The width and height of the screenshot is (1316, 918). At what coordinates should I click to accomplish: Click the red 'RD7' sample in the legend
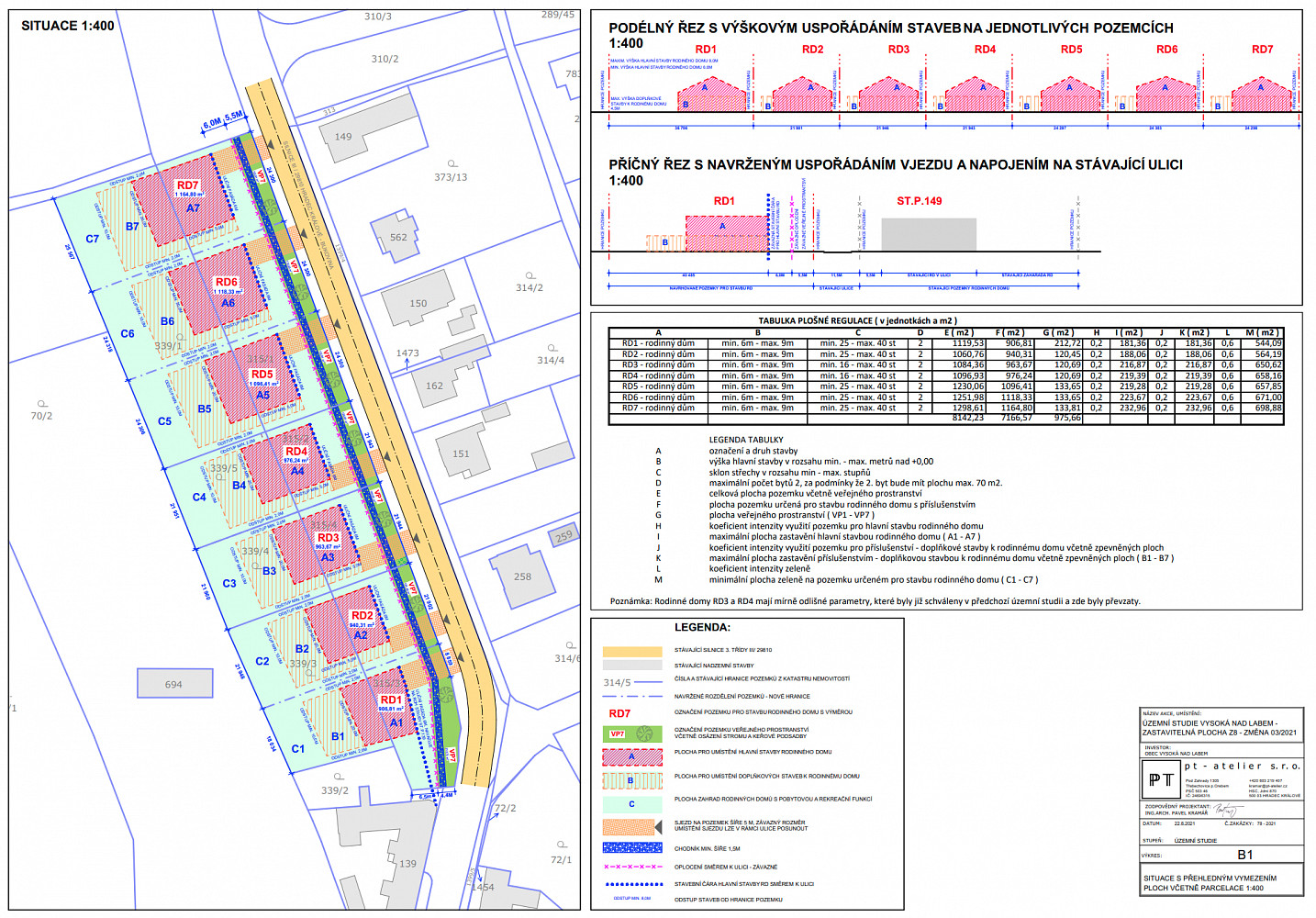[619, 713]
